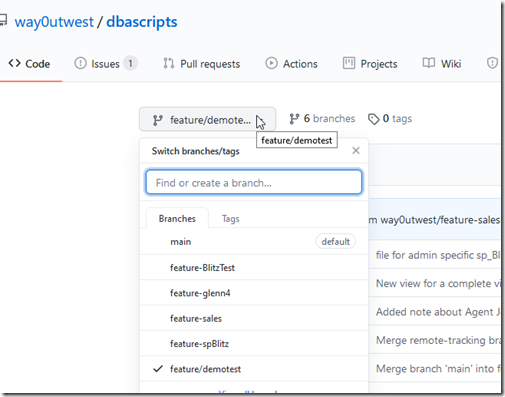Open the 'Merge remote-tracking' commit message

438,340
